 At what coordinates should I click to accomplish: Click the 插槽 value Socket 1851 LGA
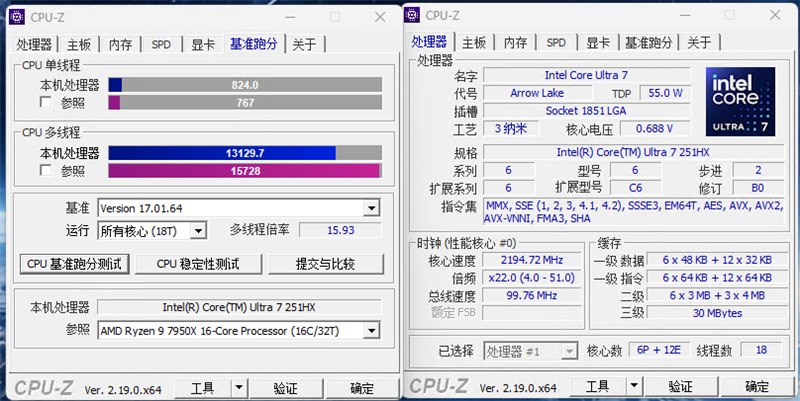(586, 111)
